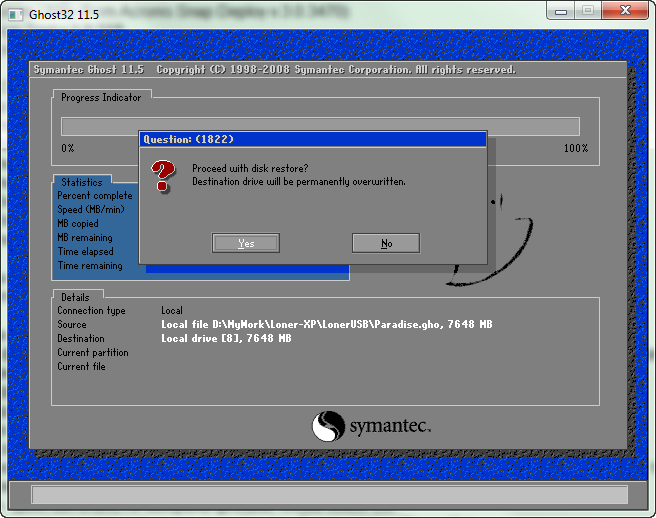The height and width of the screenshot is (518, 656).
Task: Click the Progress Indicator label
Action: tap(101, 98)
